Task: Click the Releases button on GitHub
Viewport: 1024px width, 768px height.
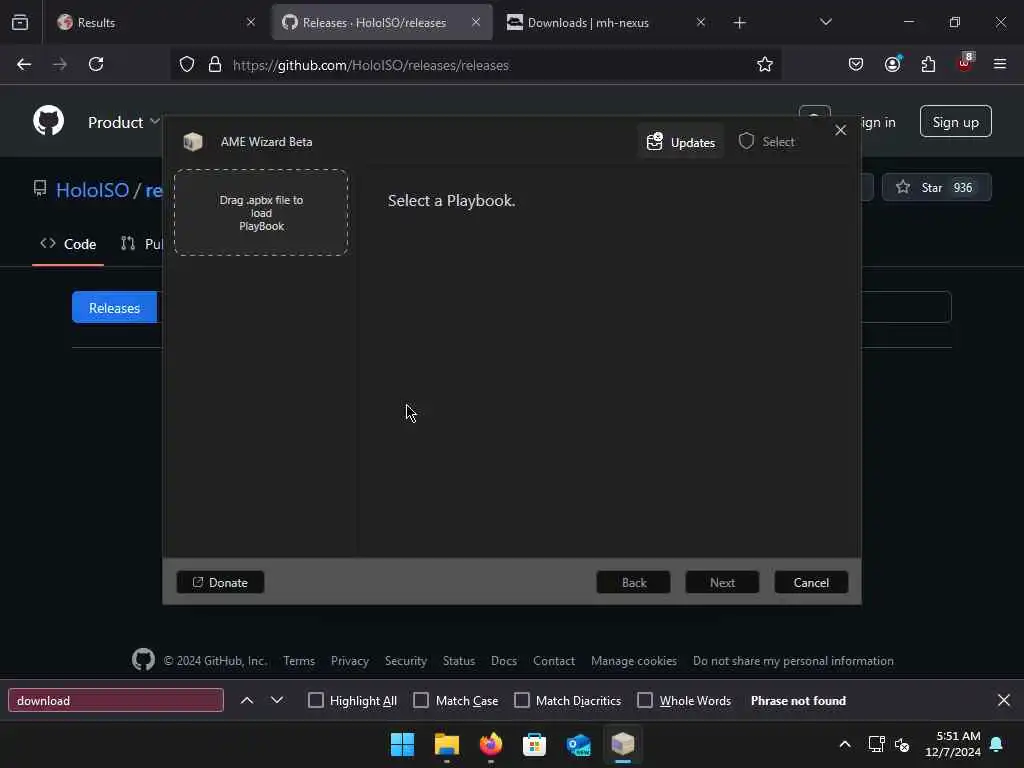Action: tap(114, 308)
